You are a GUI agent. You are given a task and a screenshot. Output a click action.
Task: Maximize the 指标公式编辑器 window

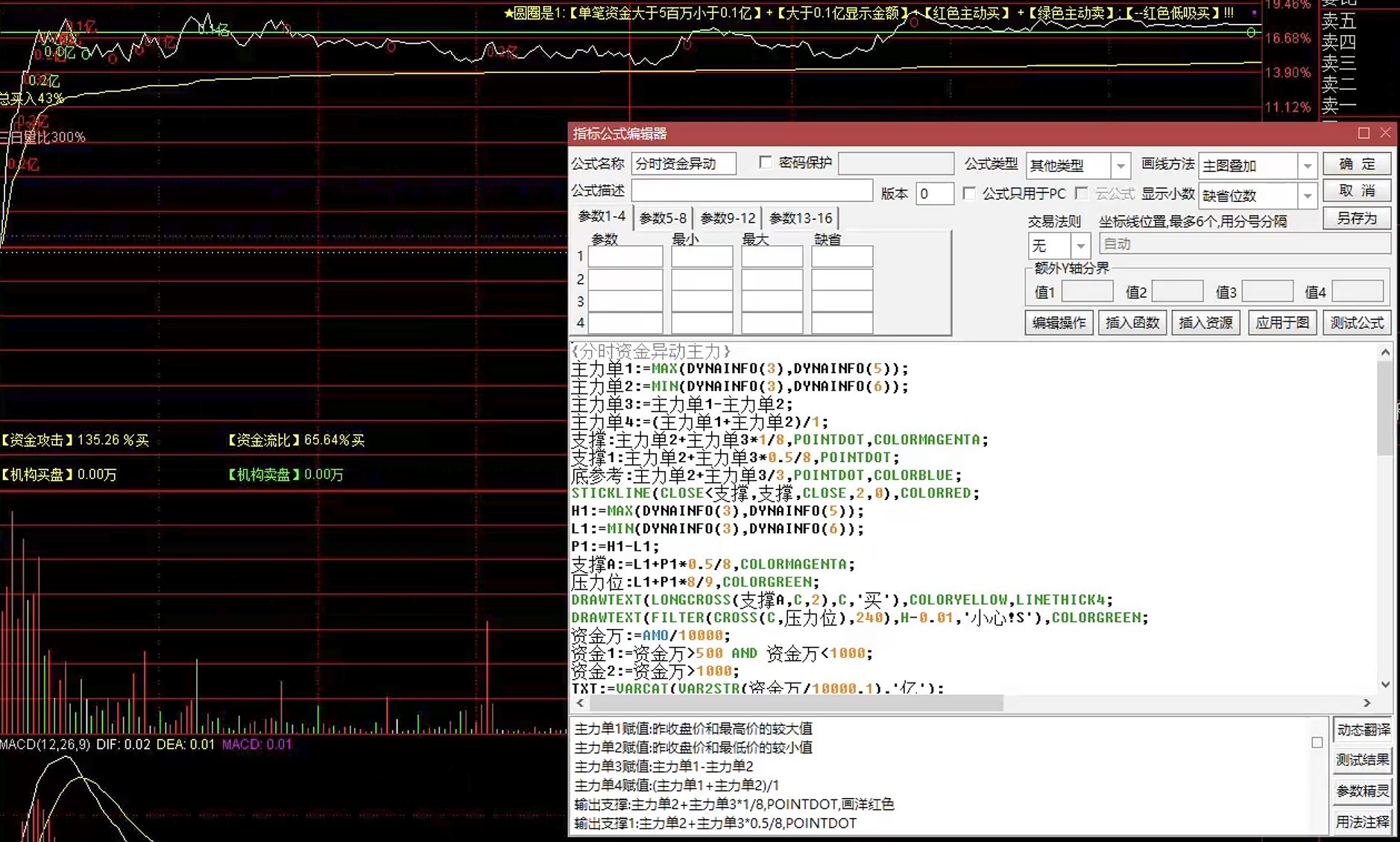point(1363,133)
